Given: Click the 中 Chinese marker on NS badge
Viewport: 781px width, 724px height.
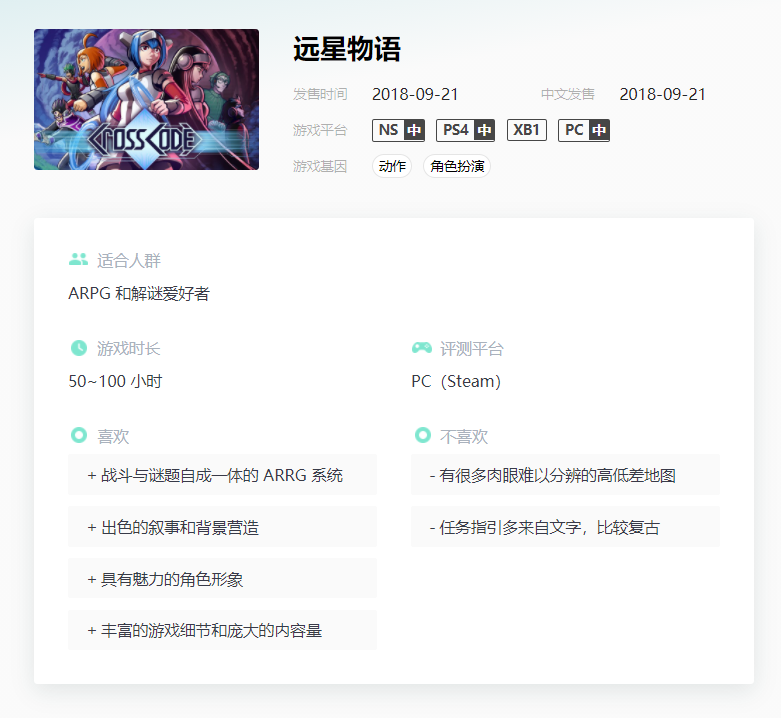Looking at the screenshot, I should click(414, 130).
